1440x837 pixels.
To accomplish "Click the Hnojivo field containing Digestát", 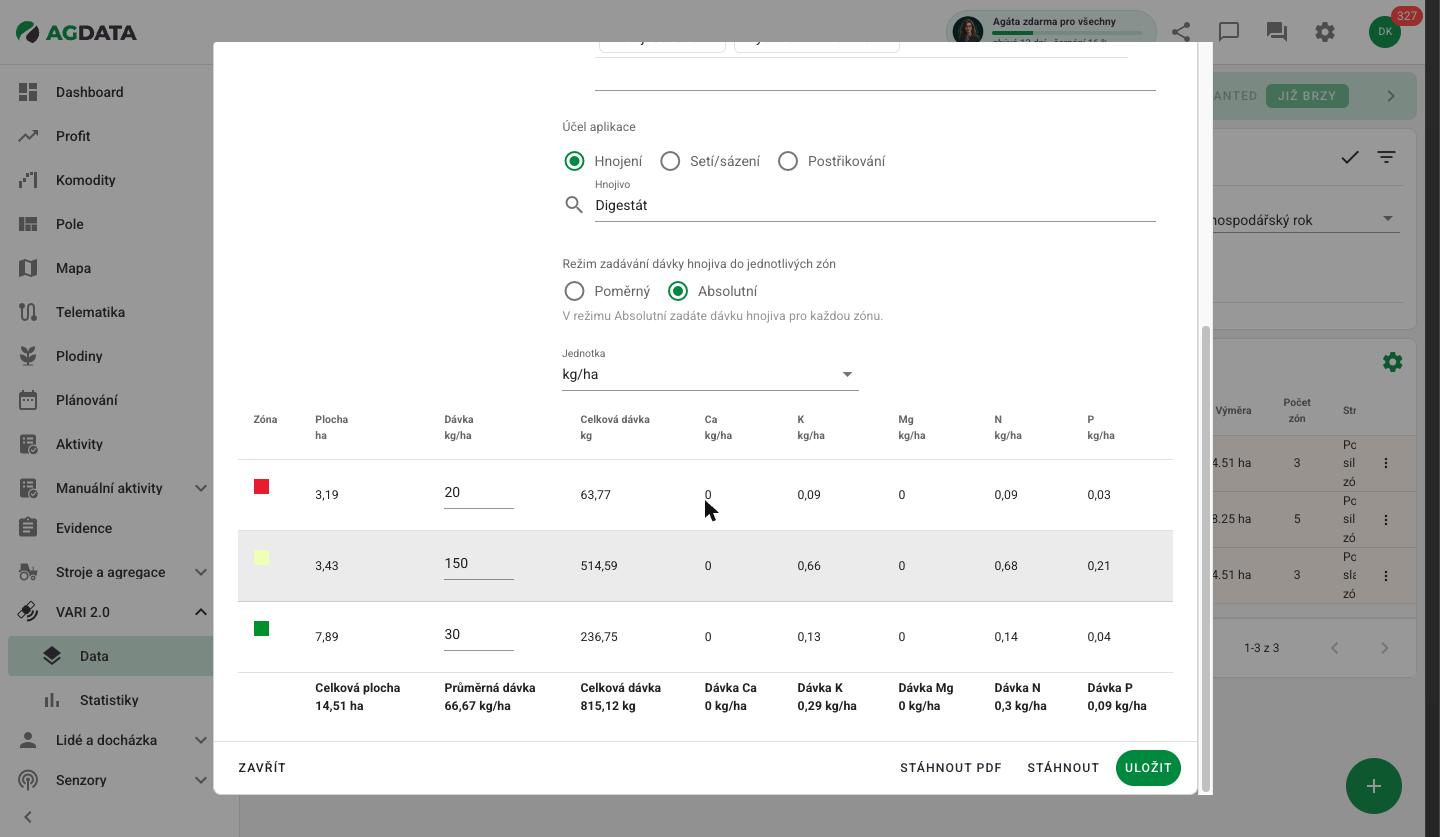I will coord(875,205).
